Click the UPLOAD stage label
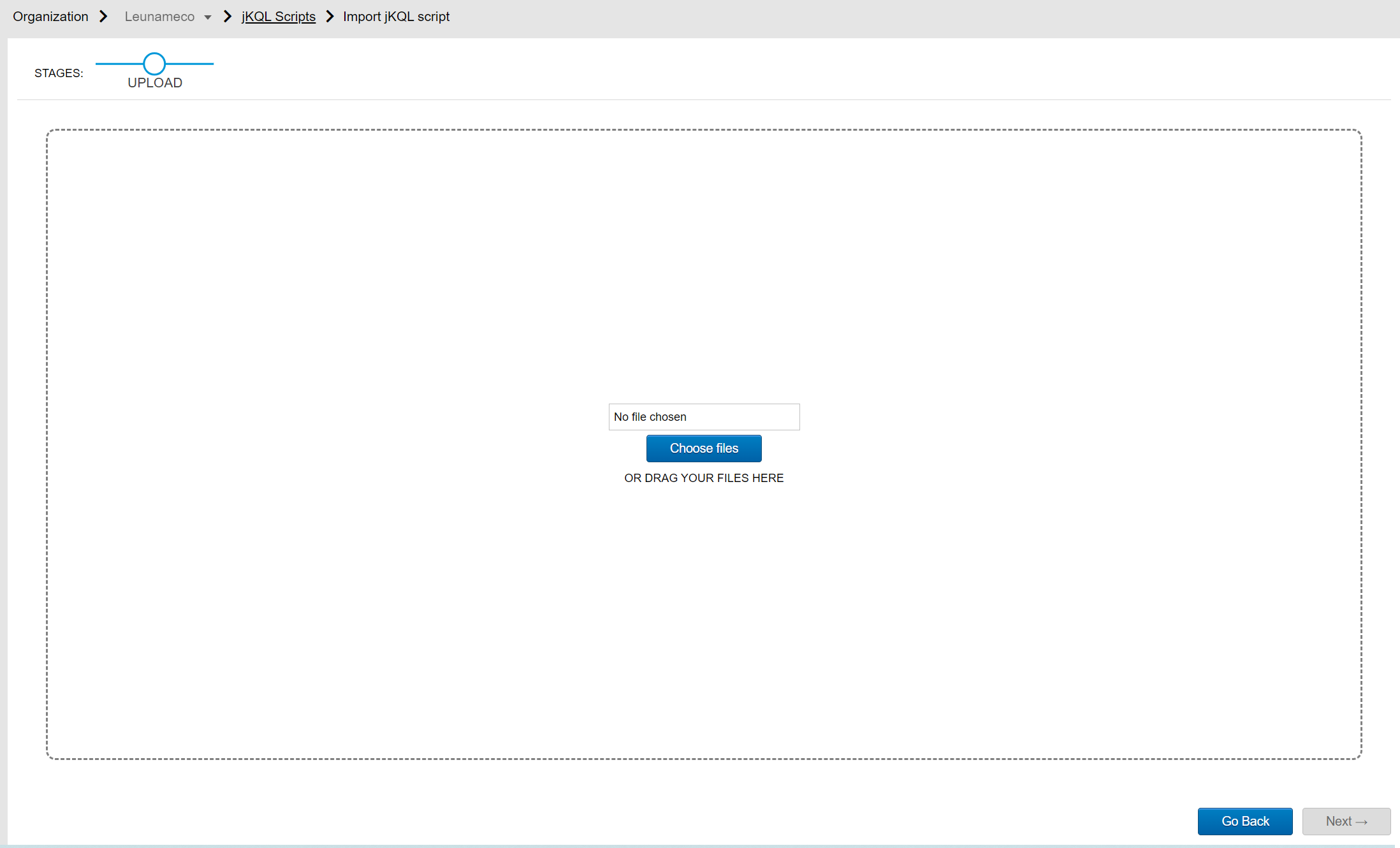Screen dimensions: 1400x848 coord(155,83)
